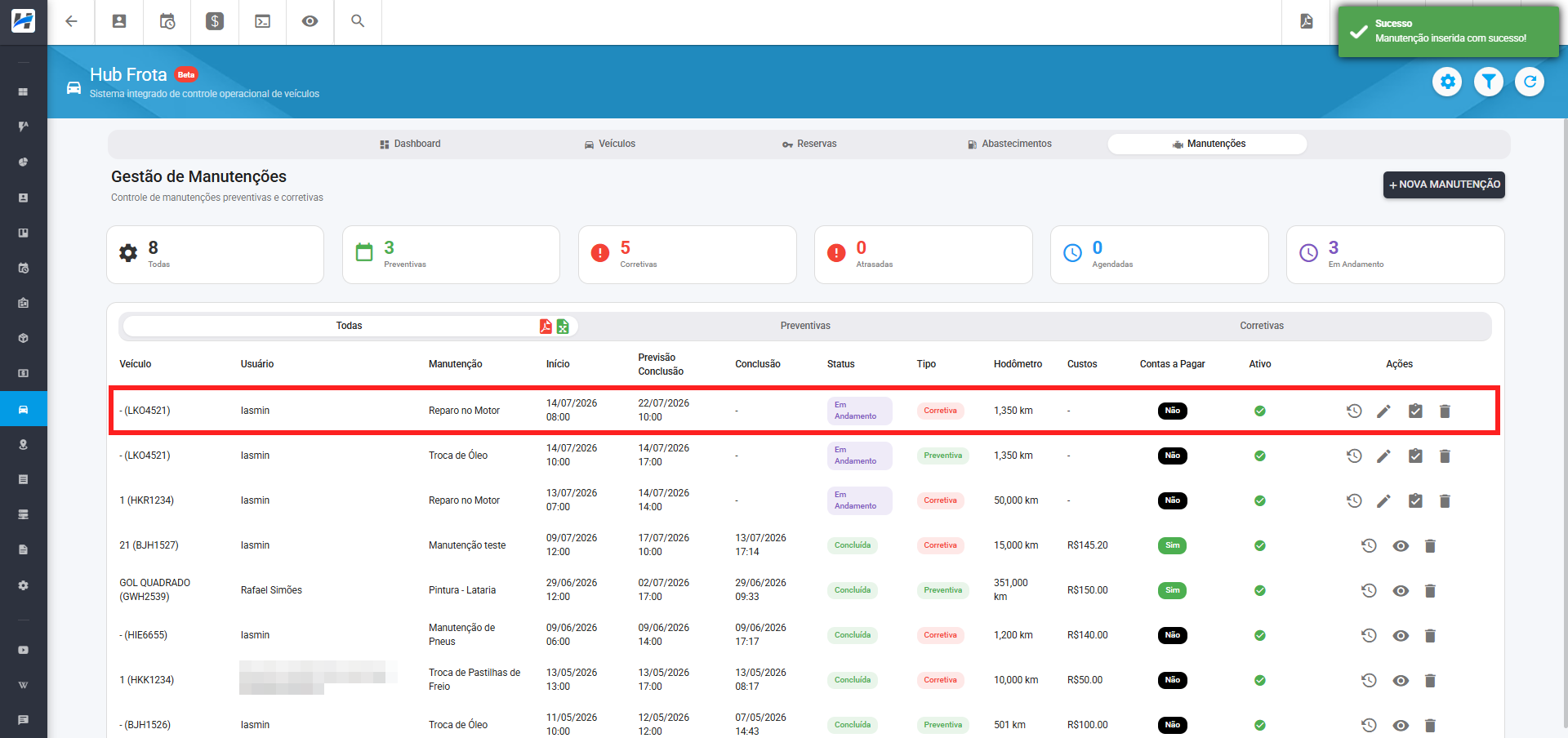
Task: Delete the HKR1234 Reparo no Motor row
Action: (1445, 500)
